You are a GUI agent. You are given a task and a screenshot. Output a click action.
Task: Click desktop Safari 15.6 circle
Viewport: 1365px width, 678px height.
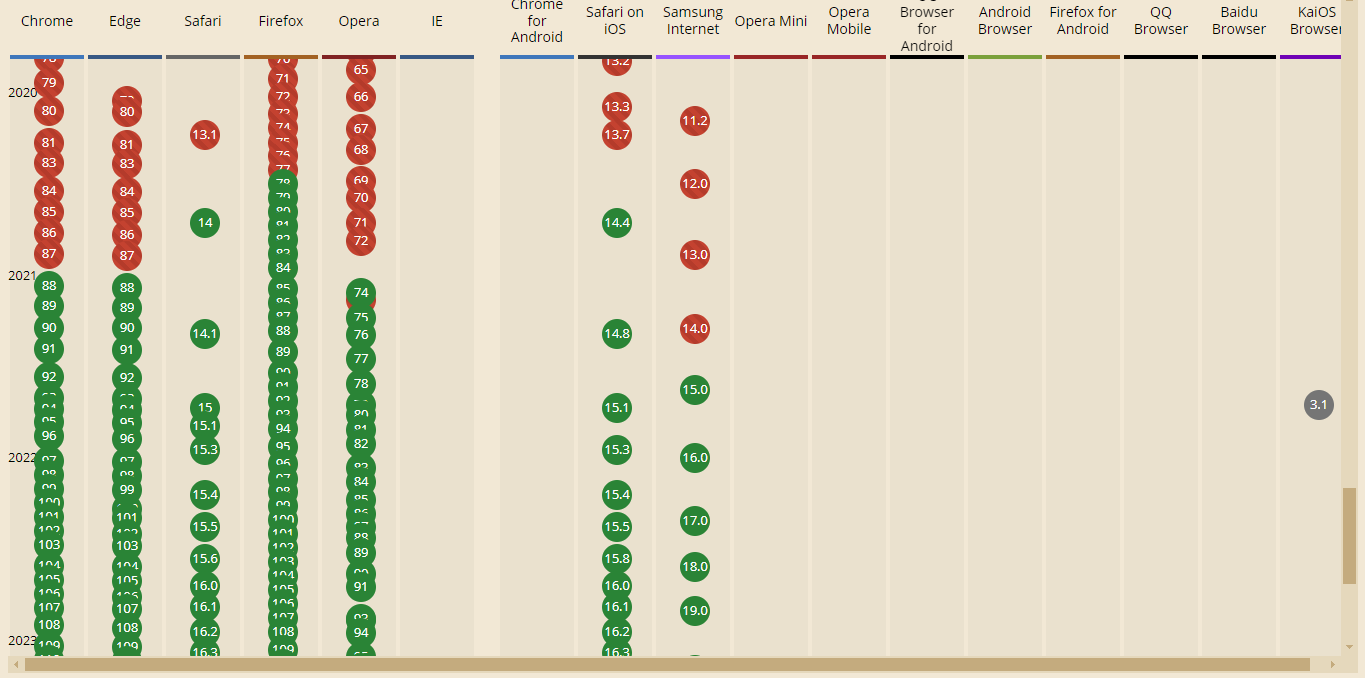(x=205, y=558)
